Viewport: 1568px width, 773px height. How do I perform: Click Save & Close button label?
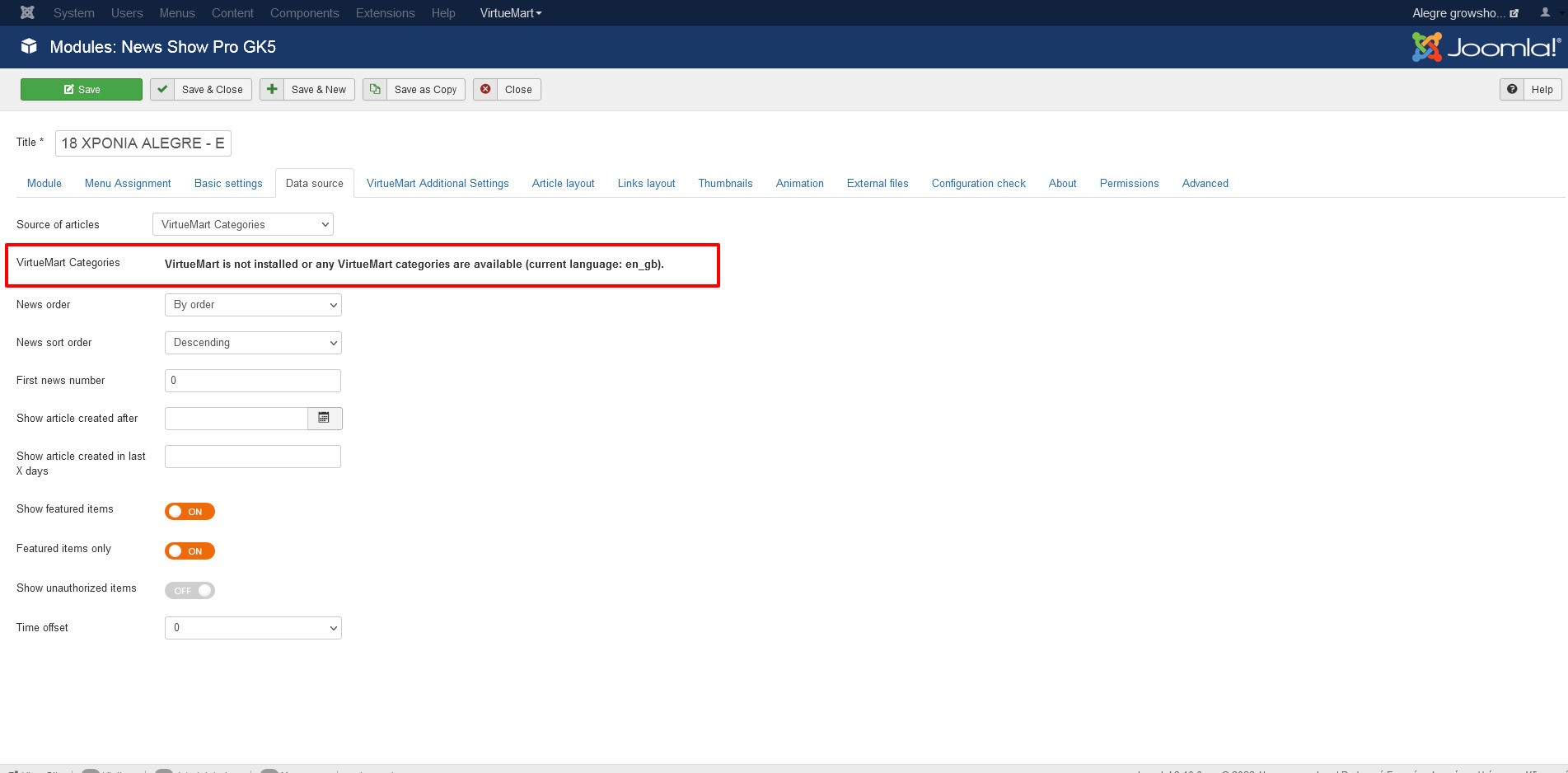tap(213, 90)
